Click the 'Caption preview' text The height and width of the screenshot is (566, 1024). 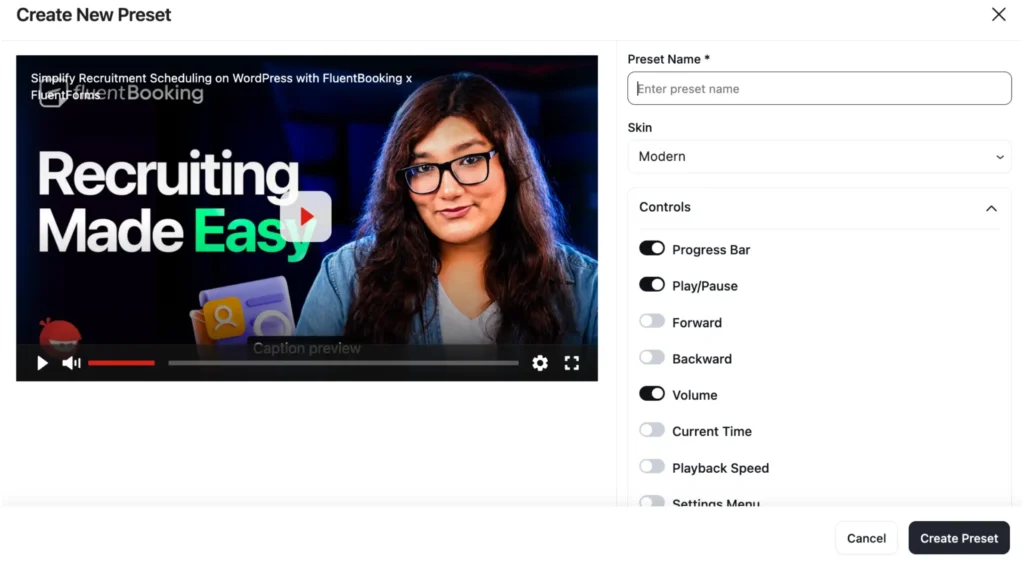click(x=307, y=349)
